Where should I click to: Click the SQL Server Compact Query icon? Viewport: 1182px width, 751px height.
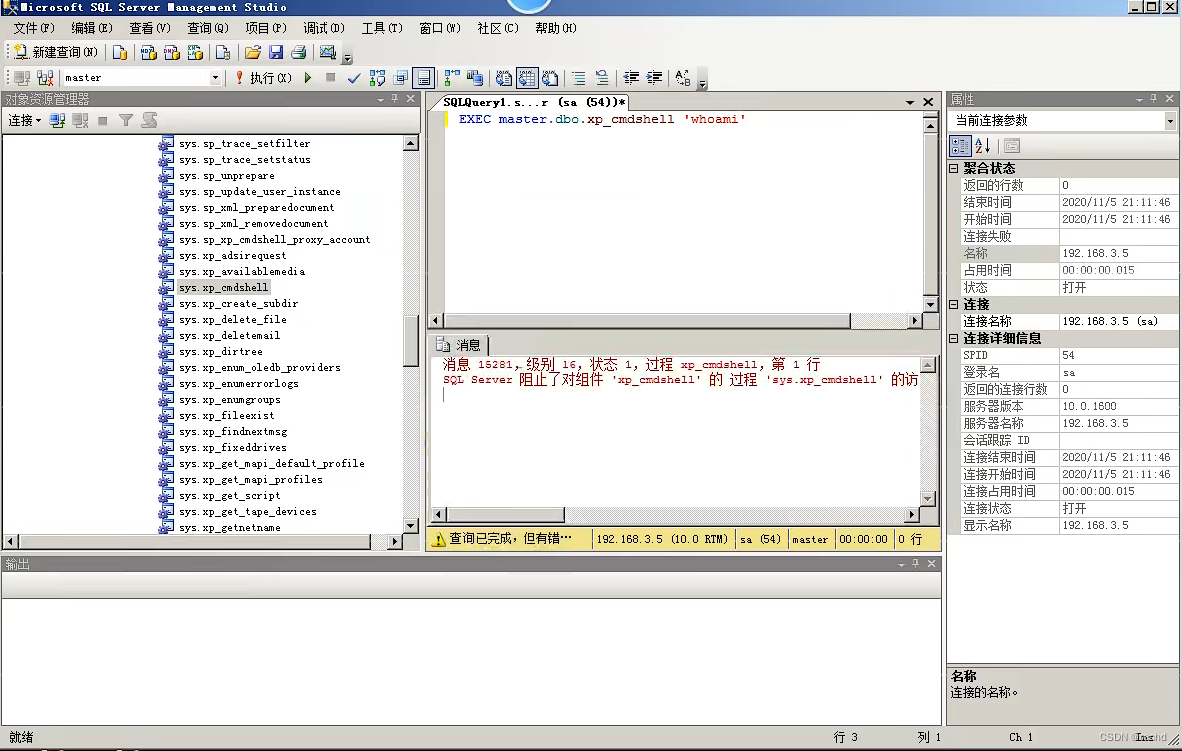222,52
